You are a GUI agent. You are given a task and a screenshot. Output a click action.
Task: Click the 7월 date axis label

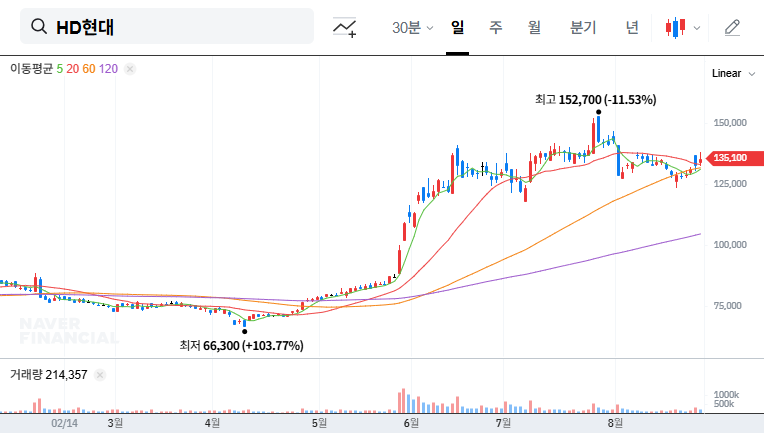[x=503, y=423]
